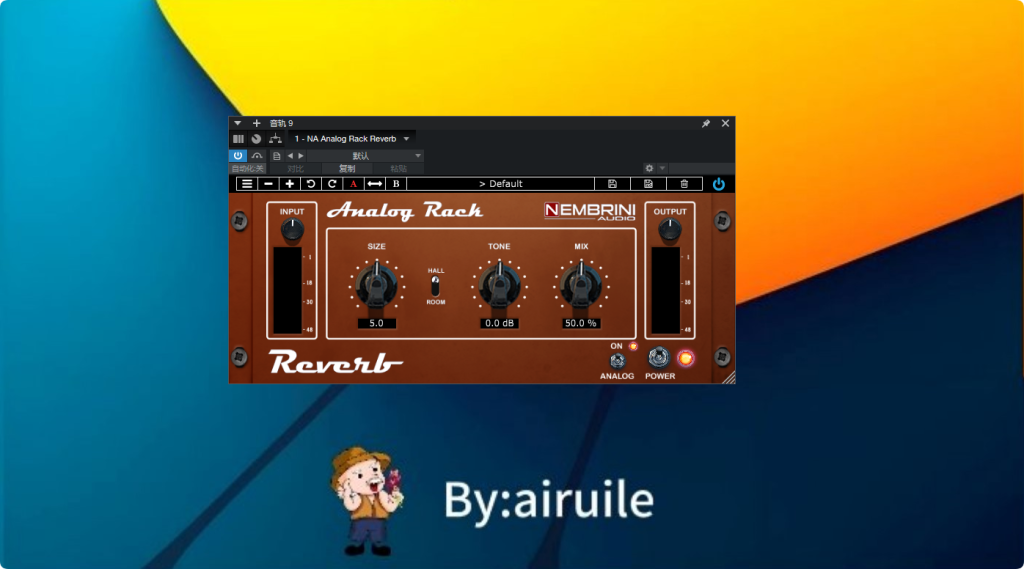The image size is (1024, 569).
Task: Redo the change with the redo arrow
Action: click(x=332, y=184)
